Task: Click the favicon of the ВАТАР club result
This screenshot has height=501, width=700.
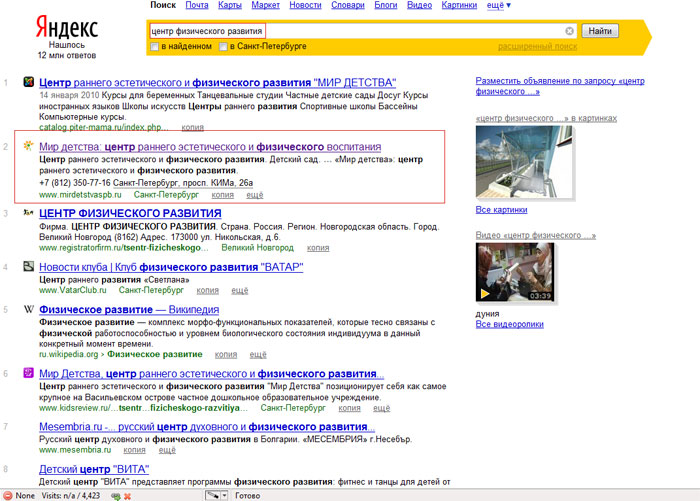Action: [30, 267]
